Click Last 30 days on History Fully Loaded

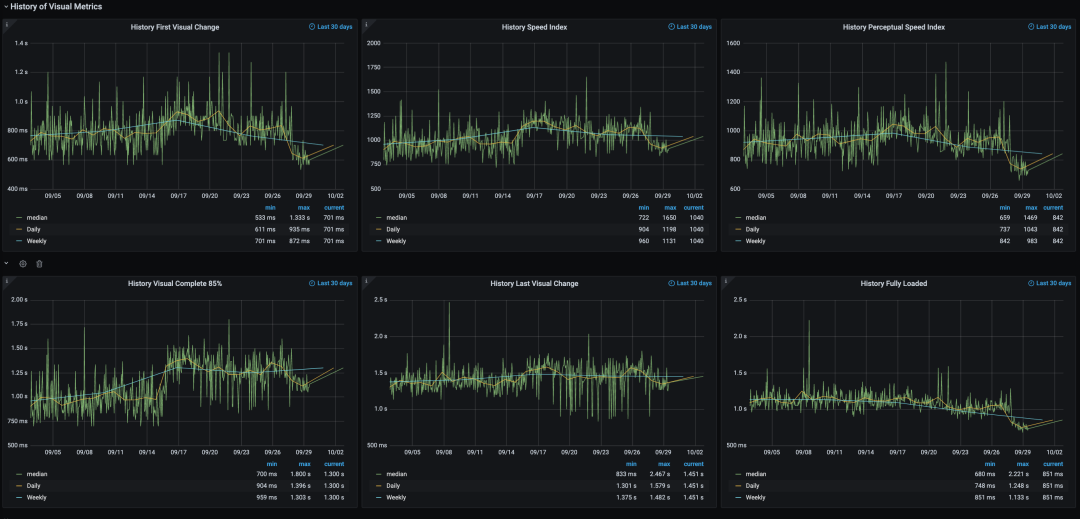(1050, 283)
